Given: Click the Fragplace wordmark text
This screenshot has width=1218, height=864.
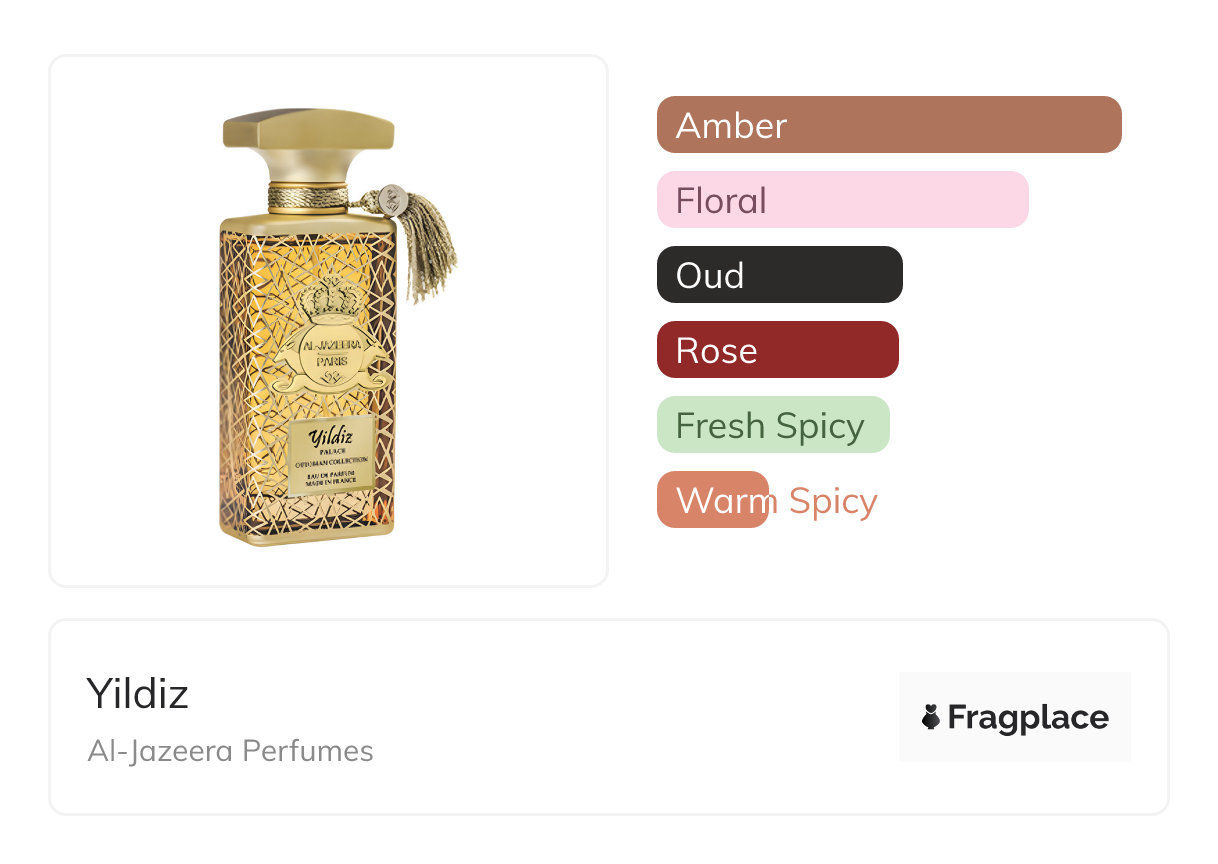Looking at the screenshot, I should click(1028, 717).
